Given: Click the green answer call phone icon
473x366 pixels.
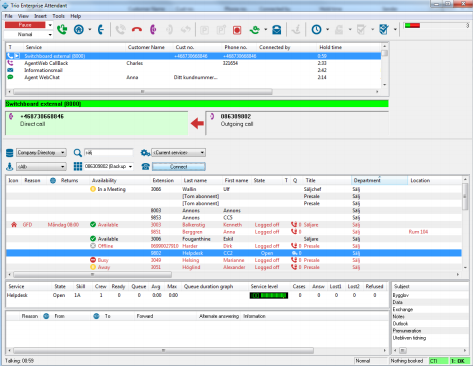Looking at the screenshot, I should click(62, 30).
